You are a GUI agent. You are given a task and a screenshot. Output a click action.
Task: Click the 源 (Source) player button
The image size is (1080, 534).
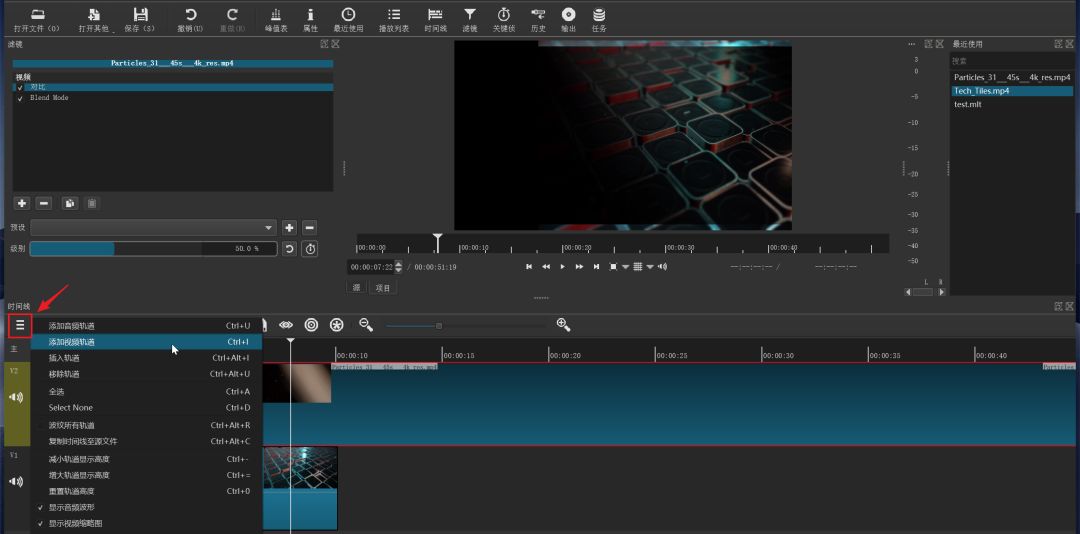[x=356, y=288]
